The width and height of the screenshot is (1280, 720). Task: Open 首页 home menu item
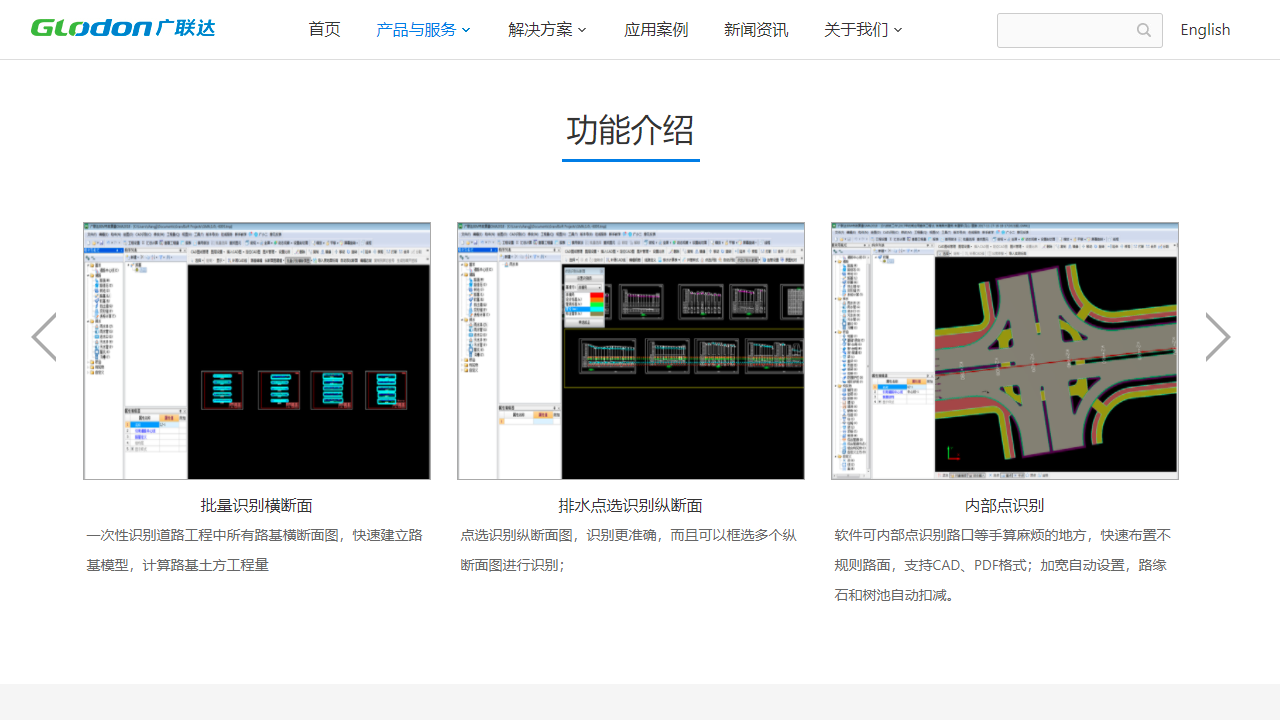pos(324,30)
